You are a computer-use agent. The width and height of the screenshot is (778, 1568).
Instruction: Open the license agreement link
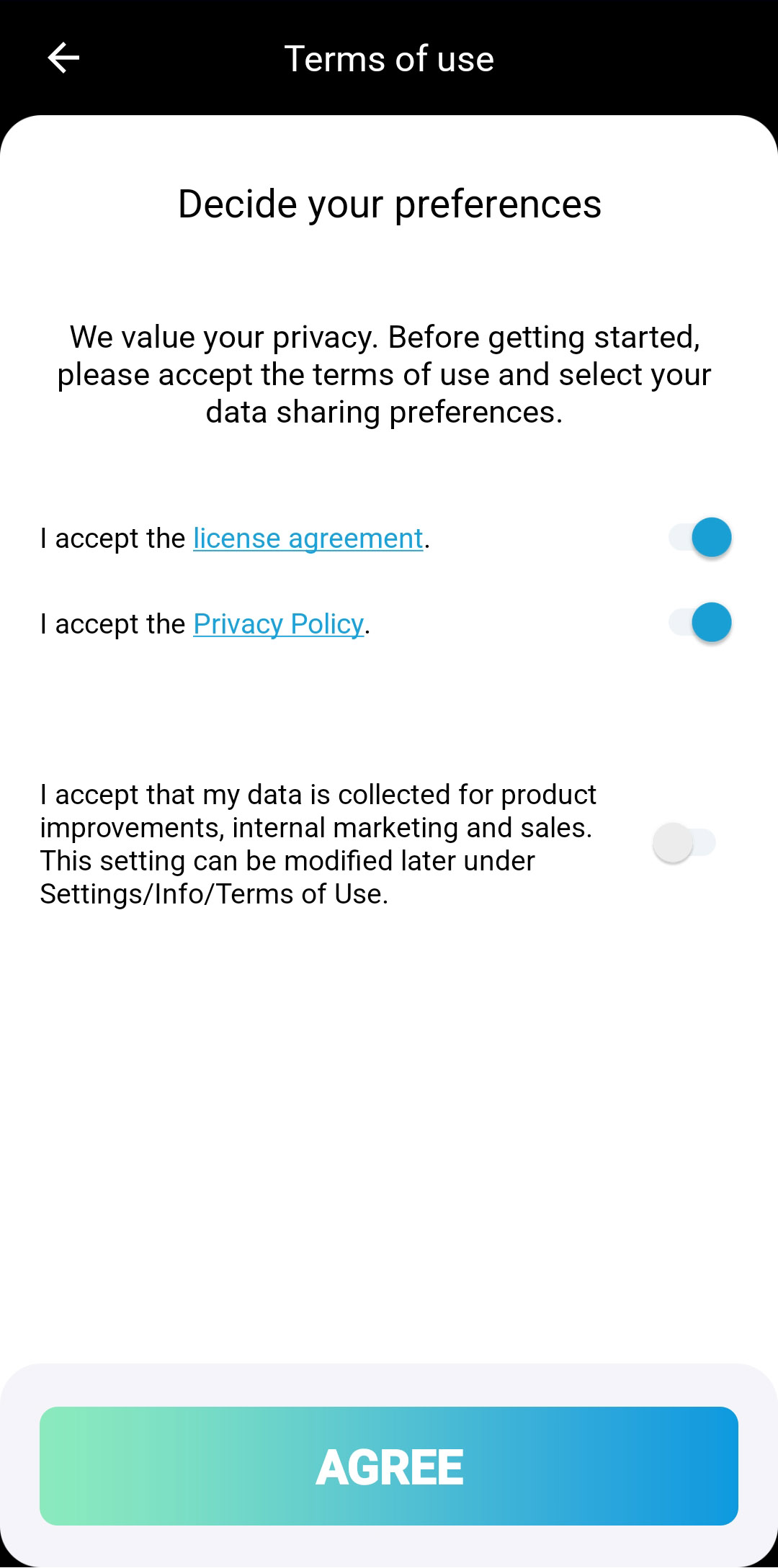click(308, 539)
